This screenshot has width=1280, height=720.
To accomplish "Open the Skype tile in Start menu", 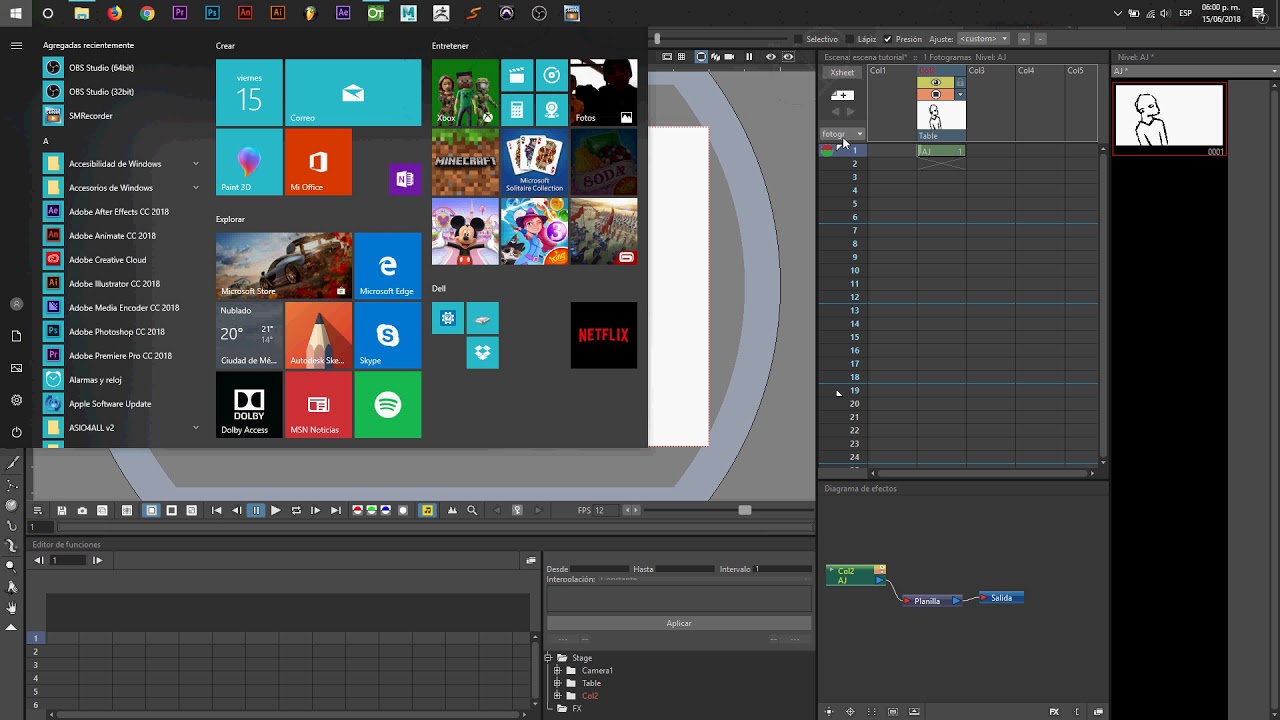I will click(x=388, y=335).
